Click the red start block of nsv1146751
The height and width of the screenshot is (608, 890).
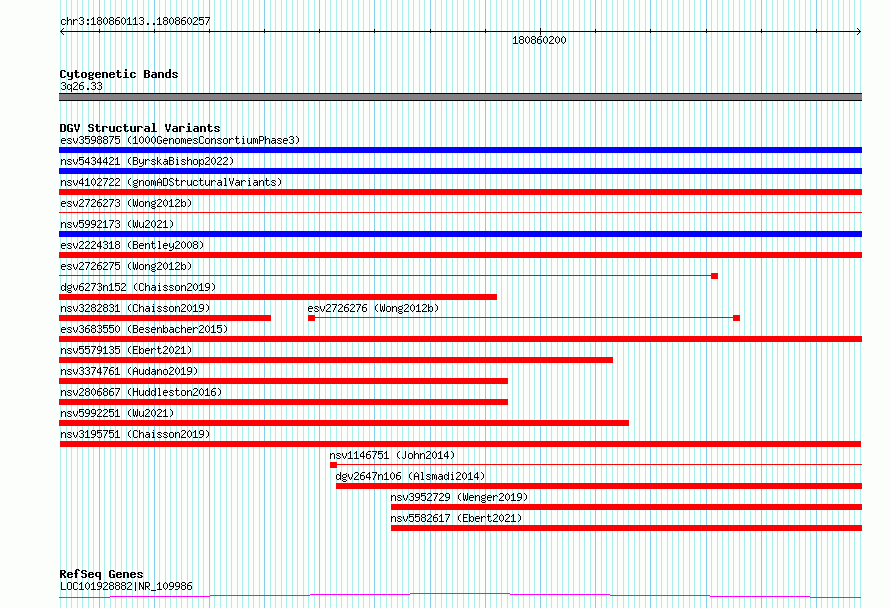tap(334, 465)
